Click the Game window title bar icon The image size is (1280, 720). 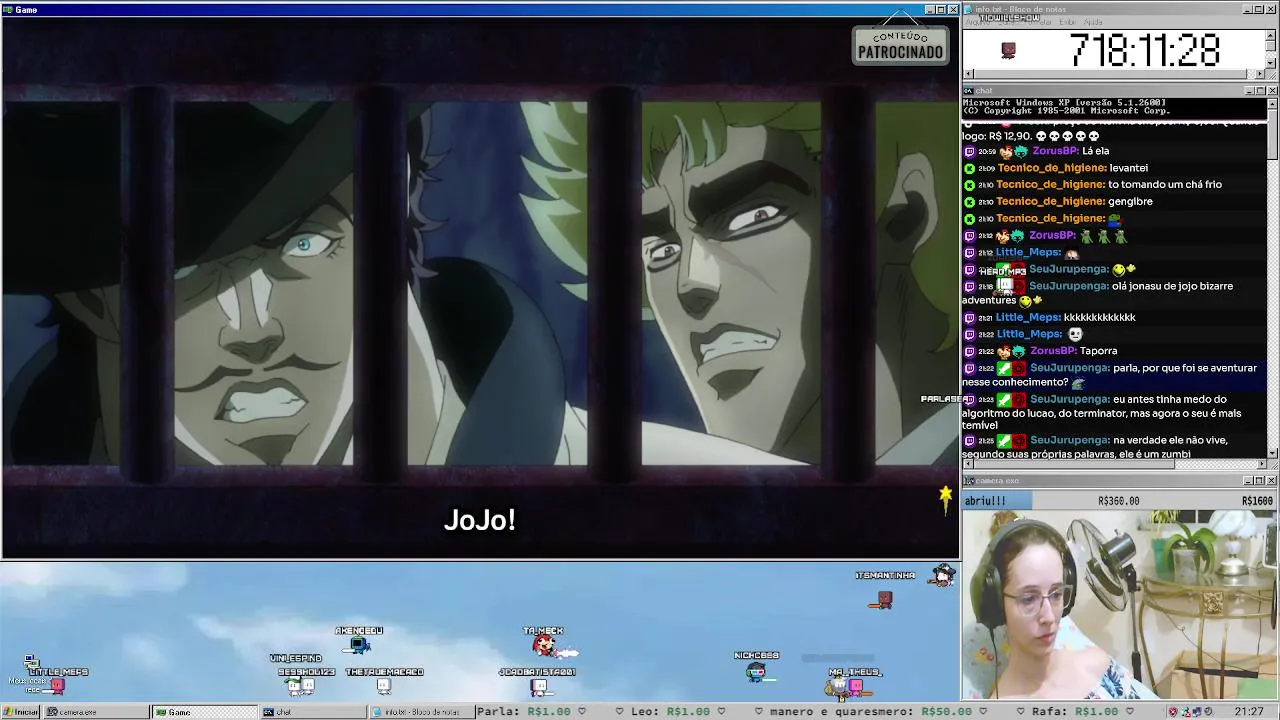point(7,9)
